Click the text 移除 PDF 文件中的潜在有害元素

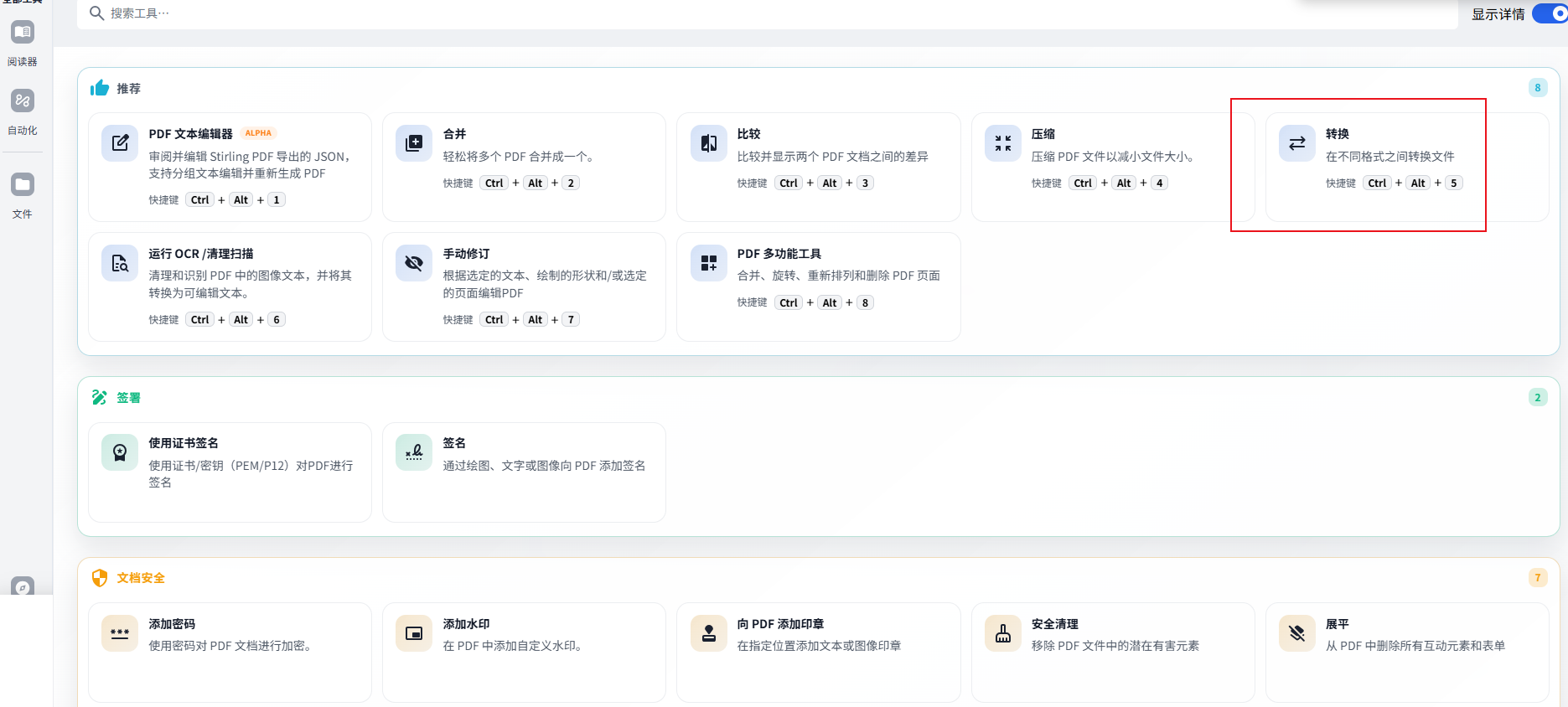point(1115,646)
